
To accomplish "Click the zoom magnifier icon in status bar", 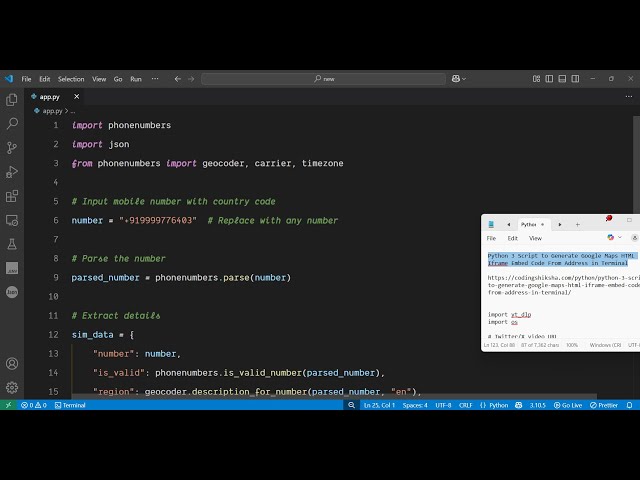I will click(351, 405).
